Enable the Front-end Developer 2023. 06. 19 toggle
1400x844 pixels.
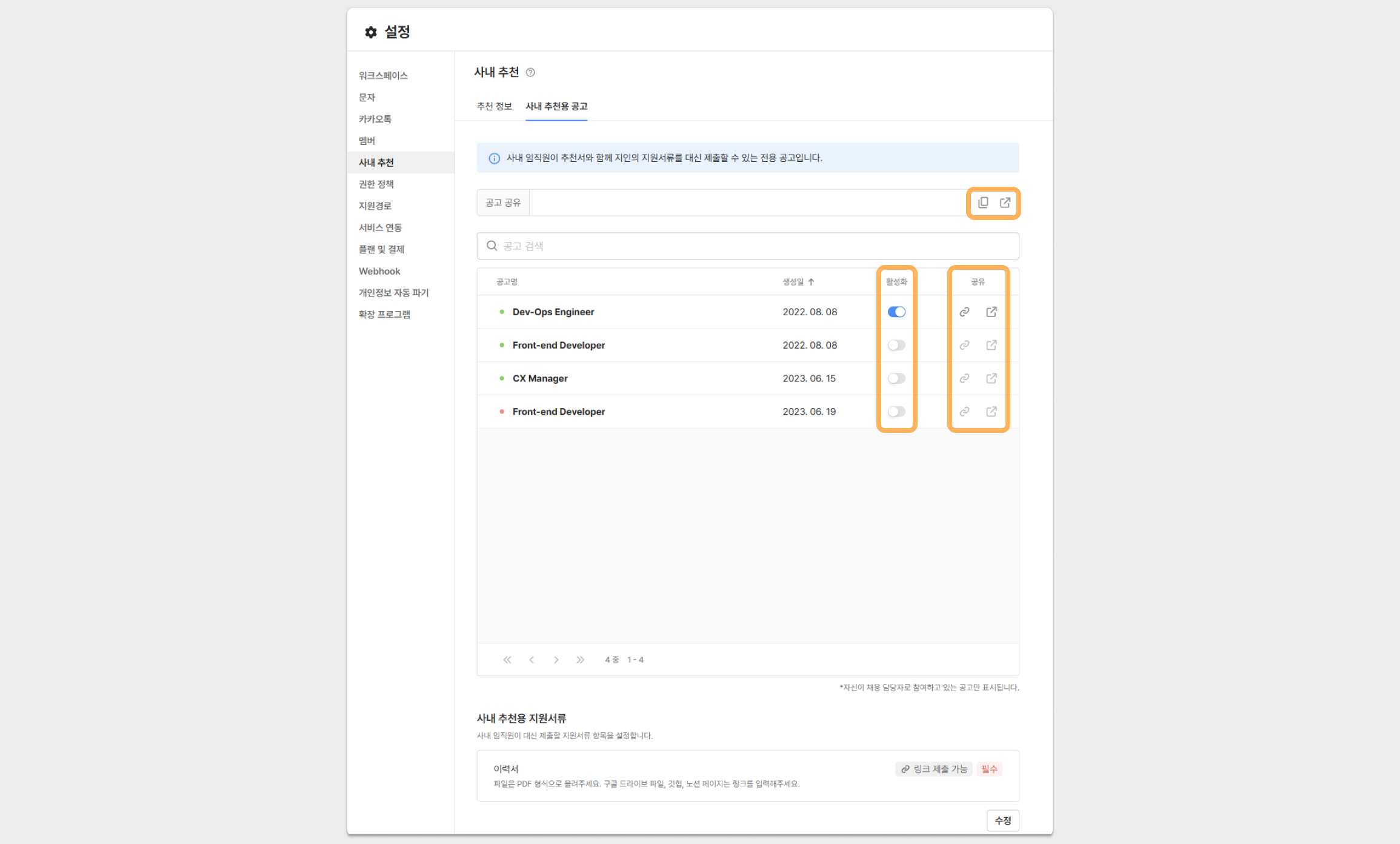coord(896,412)
